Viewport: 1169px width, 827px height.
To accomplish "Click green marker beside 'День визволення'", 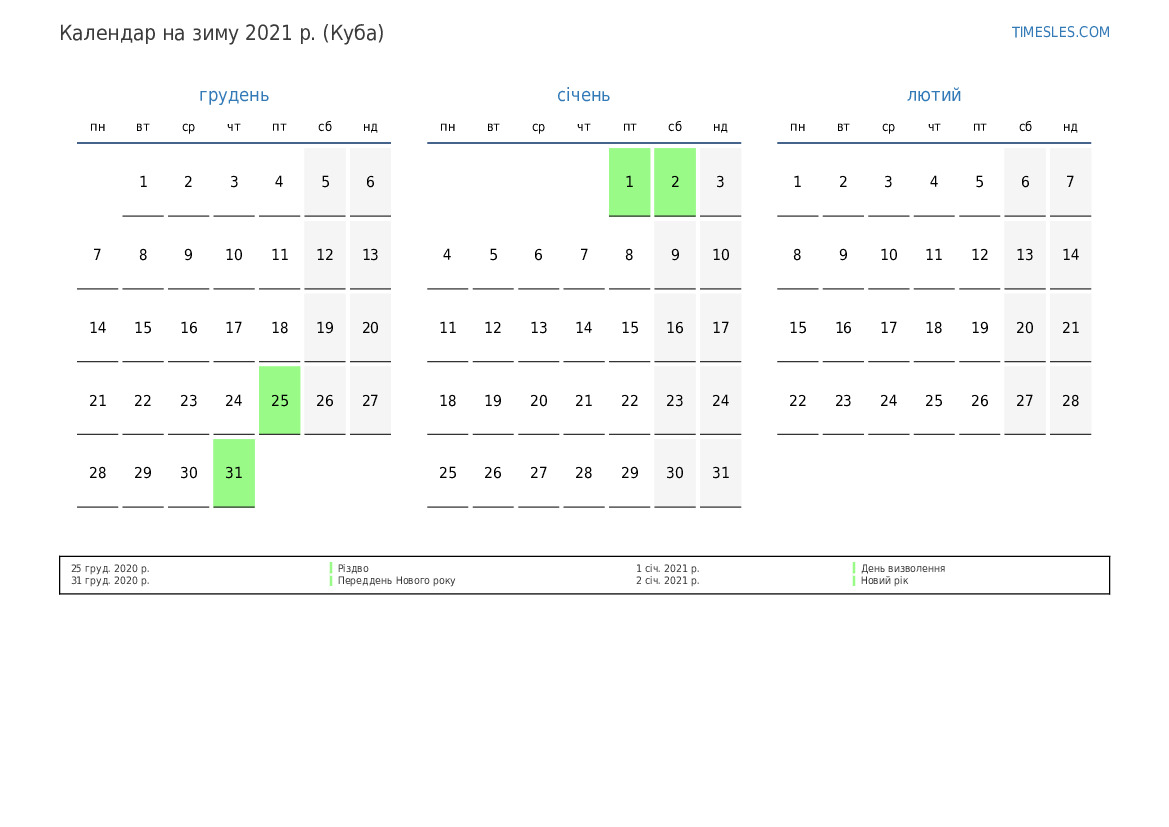I will [854, 568].
